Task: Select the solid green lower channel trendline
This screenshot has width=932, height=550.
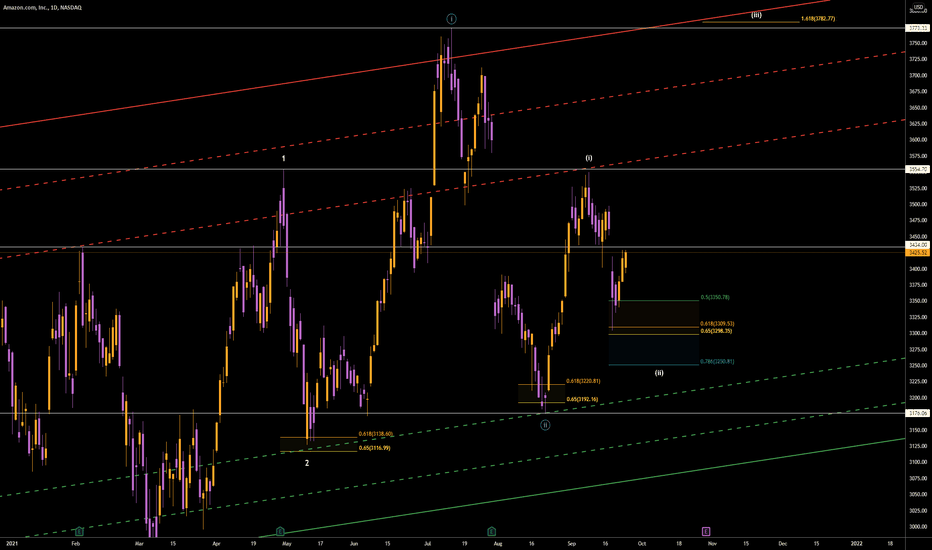Action: click(582, 488)
